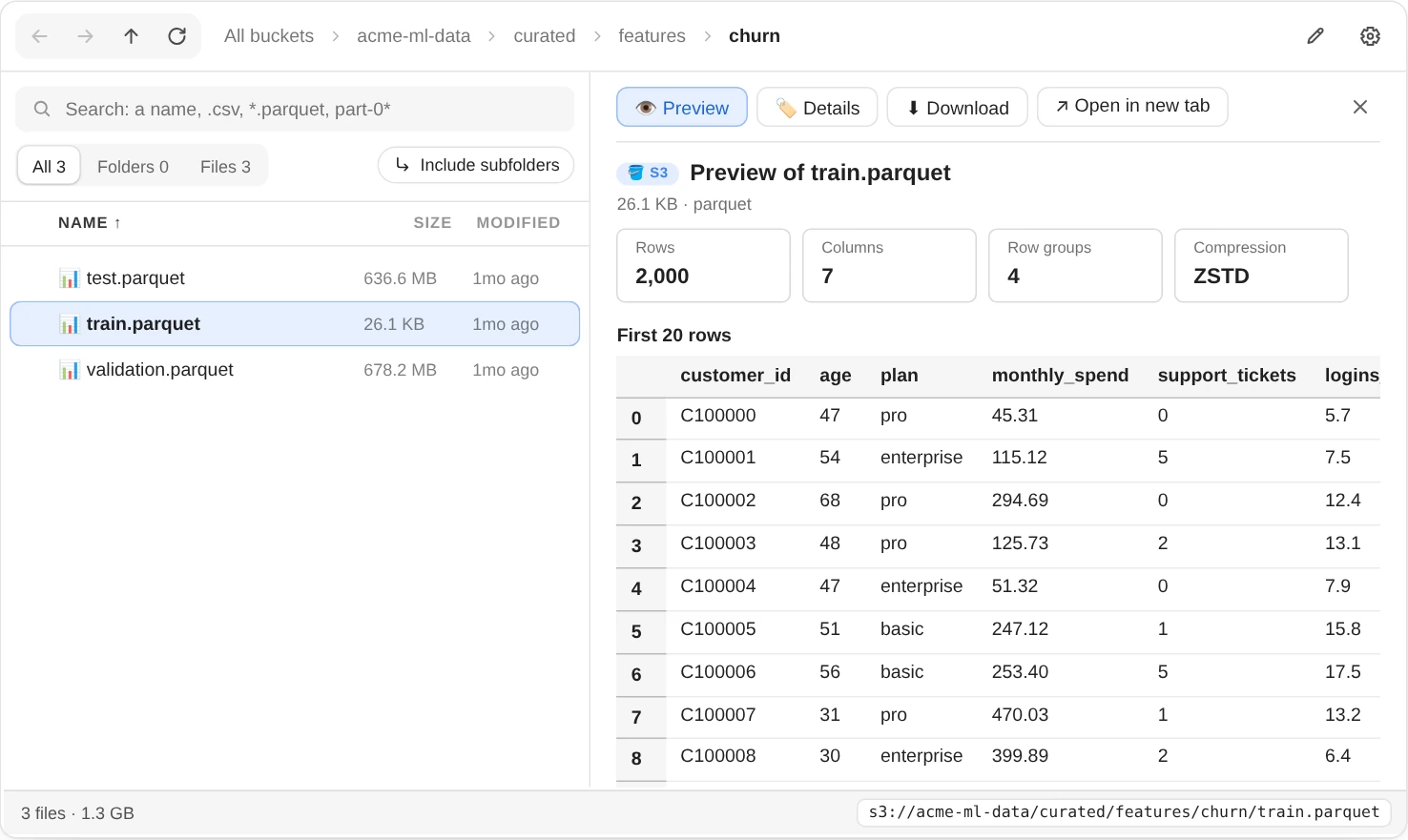Download train.parquet
Image resolution: width=1408 pixels, height=840 pixels.
[957, 108]
